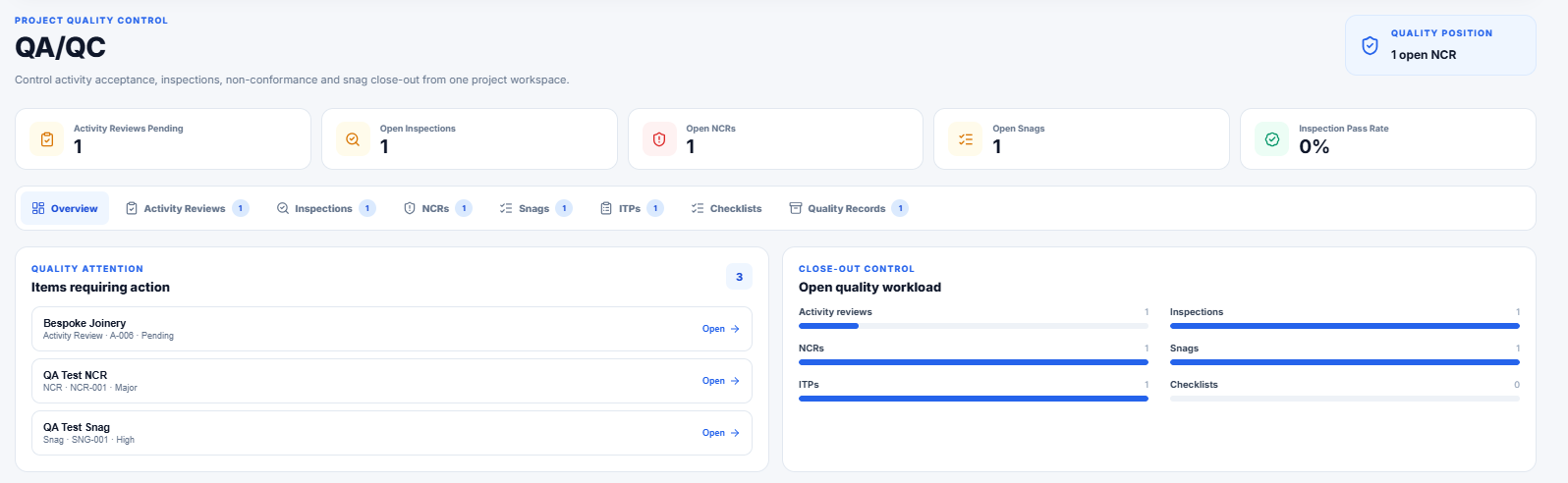Click the items requiring action count badge 3

pos(740,277)
